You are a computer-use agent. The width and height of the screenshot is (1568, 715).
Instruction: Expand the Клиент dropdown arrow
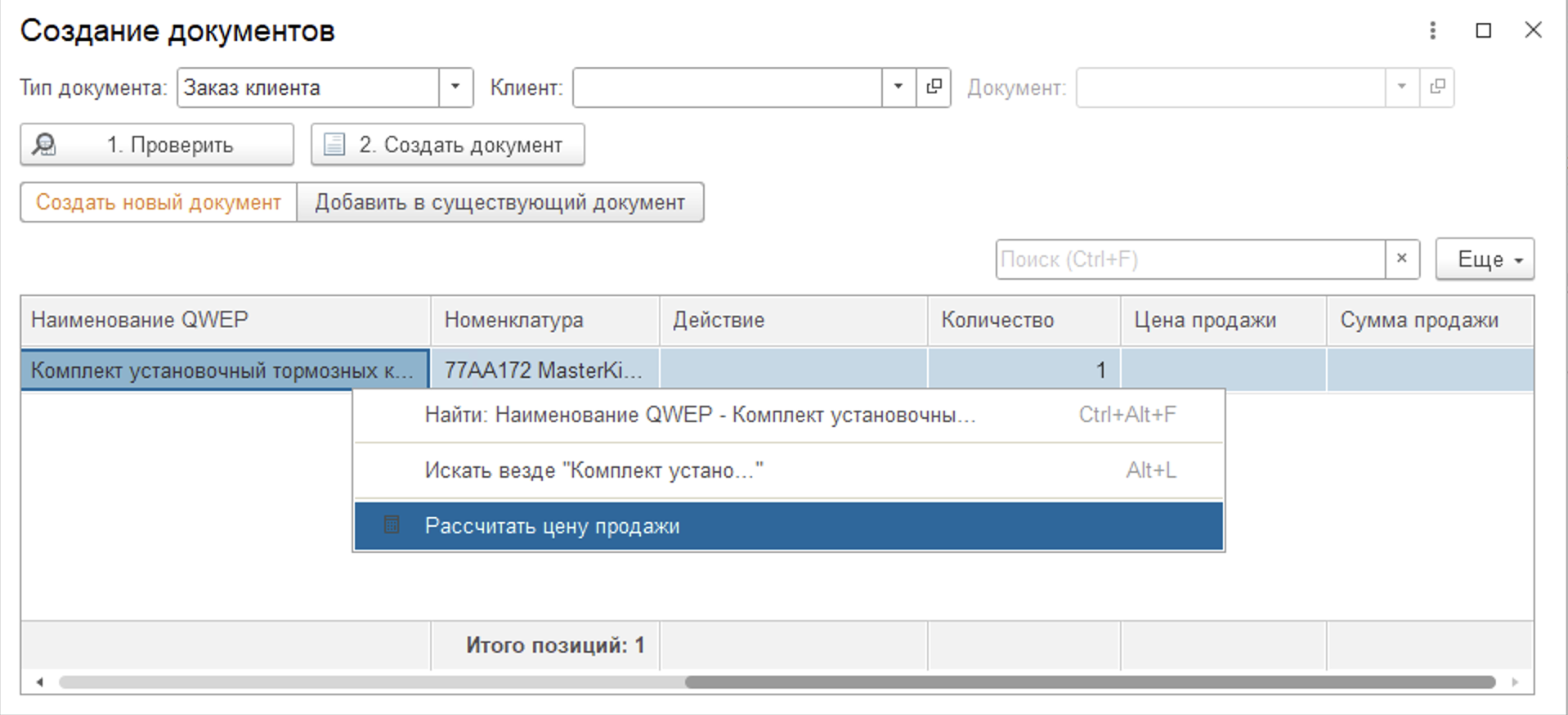898,87
